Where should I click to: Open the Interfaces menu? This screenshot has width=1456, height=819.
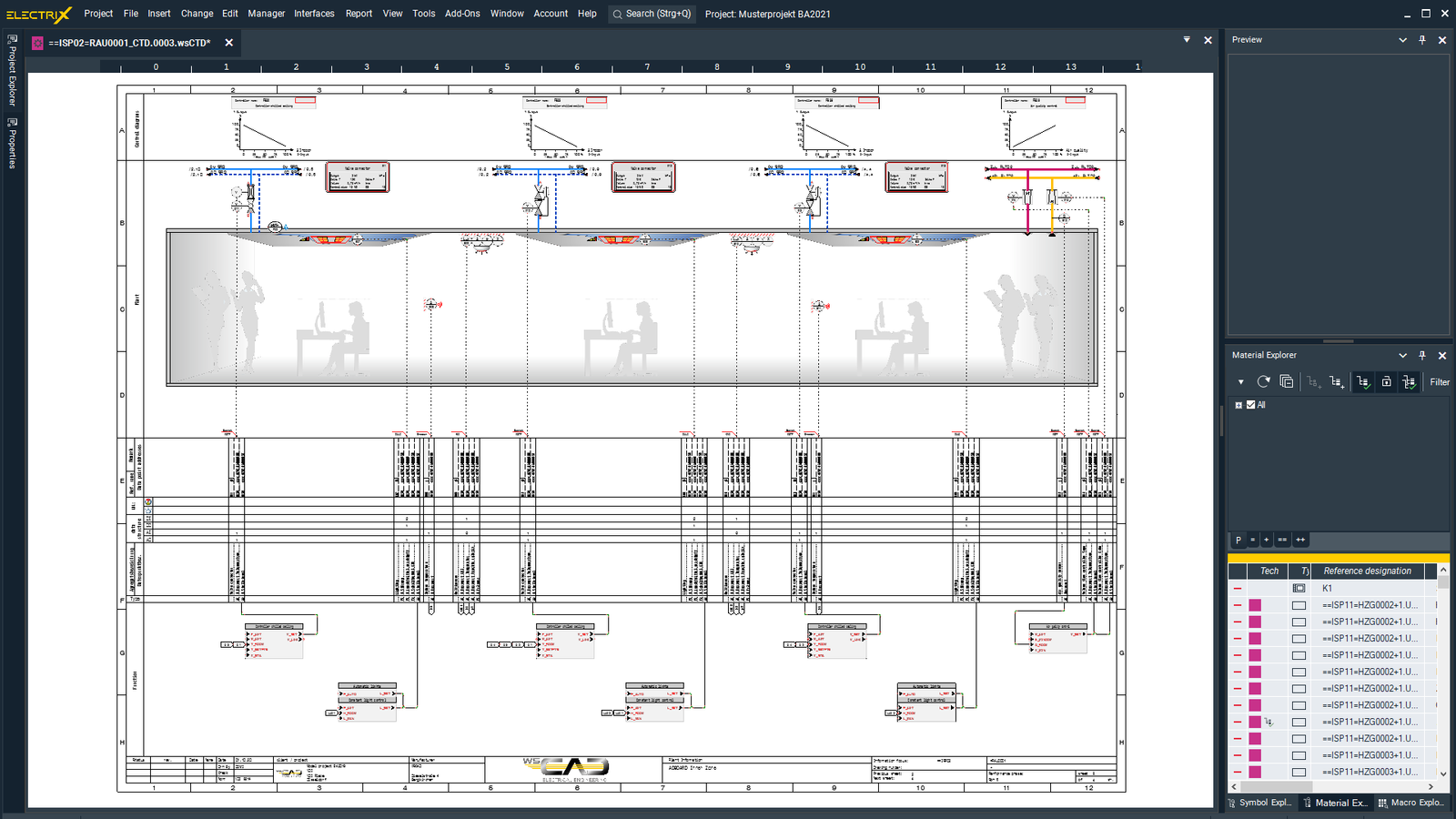314,14
